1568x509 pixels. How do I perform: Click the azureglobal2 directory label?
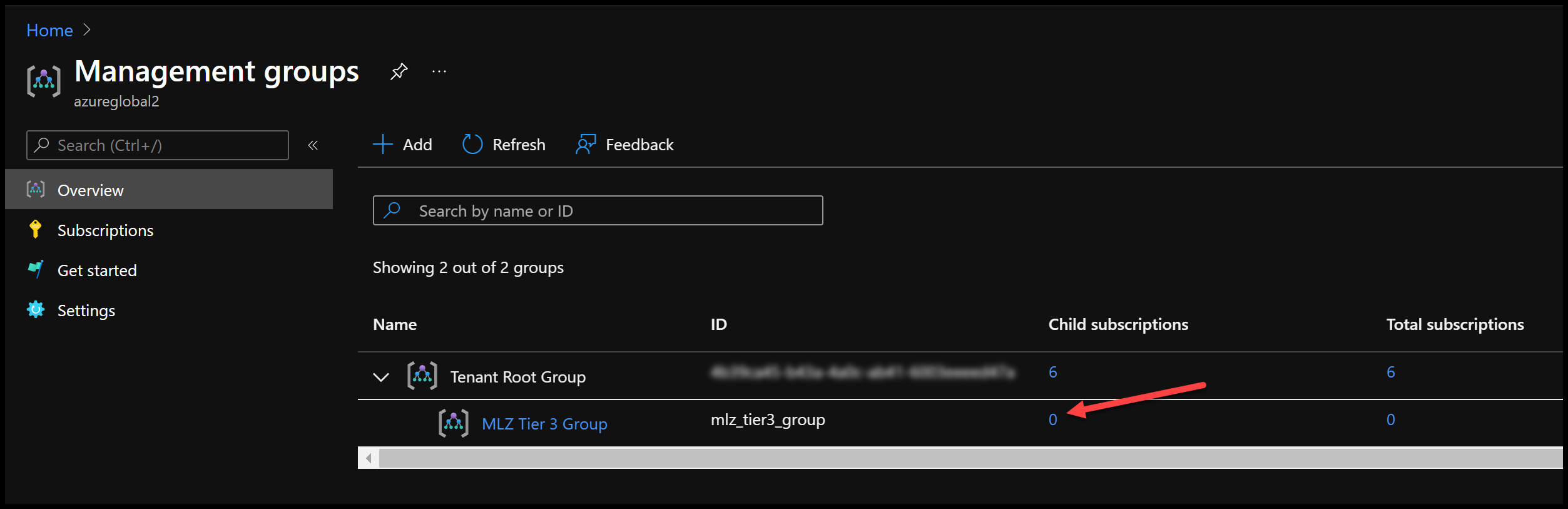[116, 101]
